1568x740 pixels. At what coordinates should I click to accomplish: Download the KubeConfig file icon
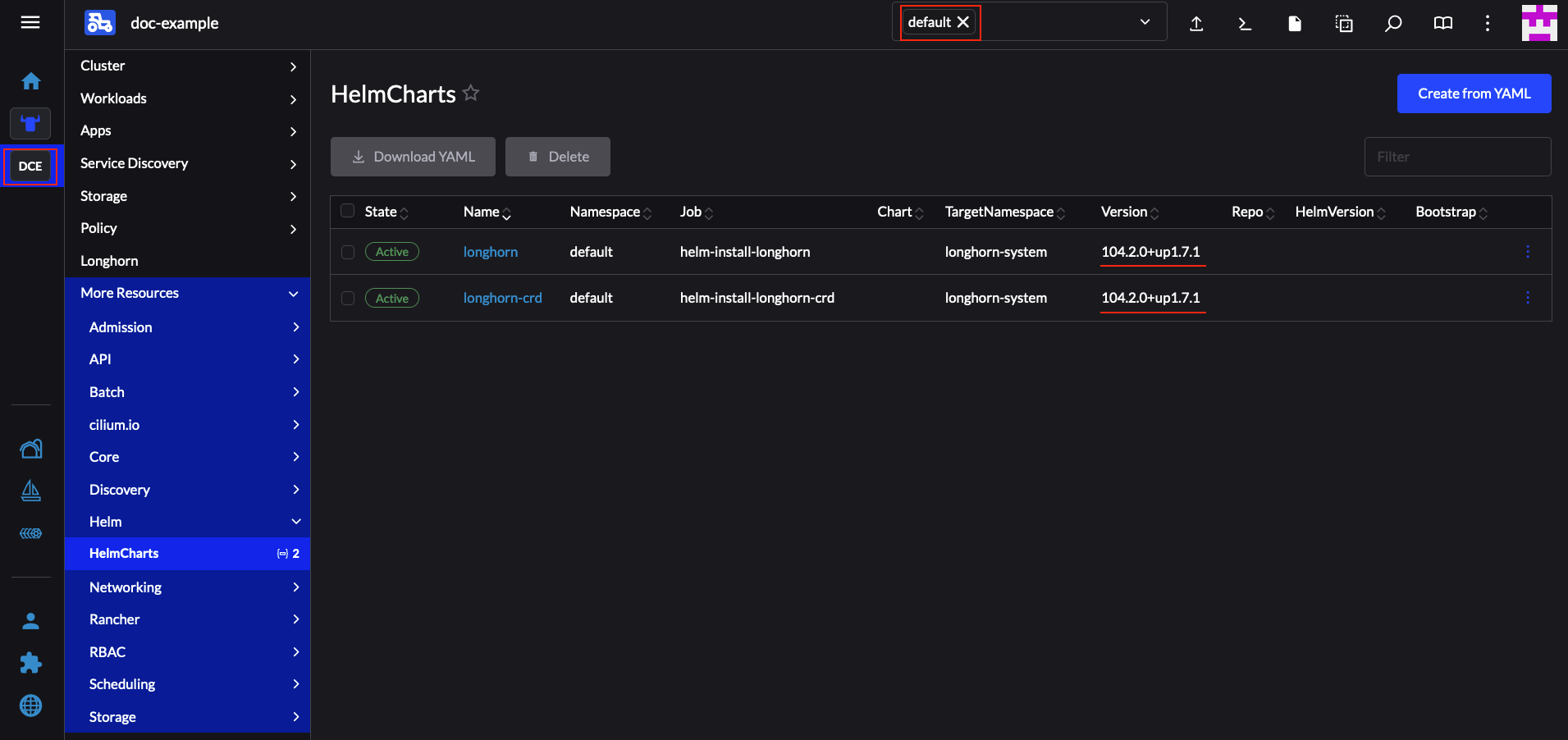coord(1294,24)
